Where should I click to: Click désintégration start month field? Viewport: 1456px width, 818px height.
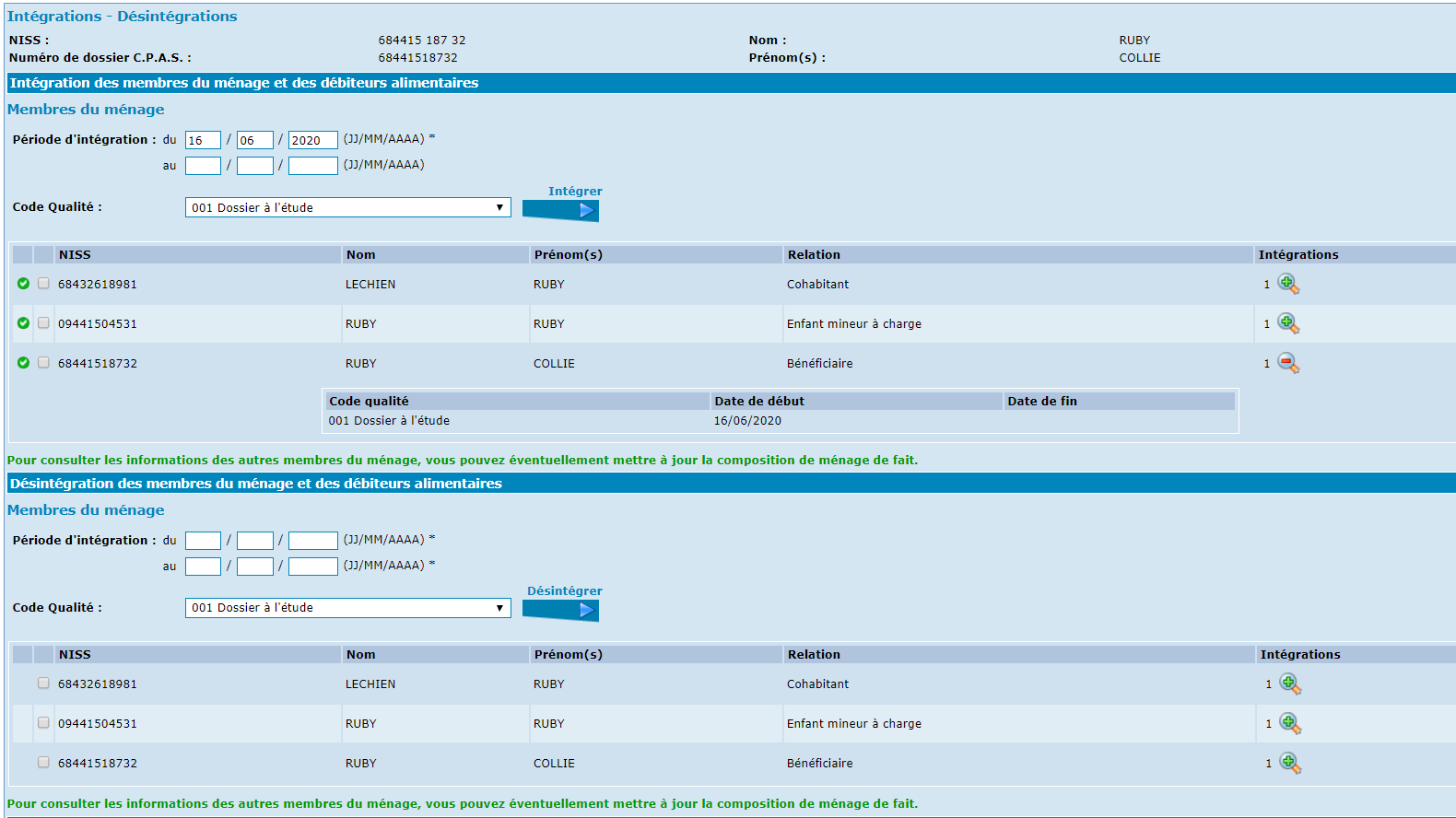pos(254,541)
